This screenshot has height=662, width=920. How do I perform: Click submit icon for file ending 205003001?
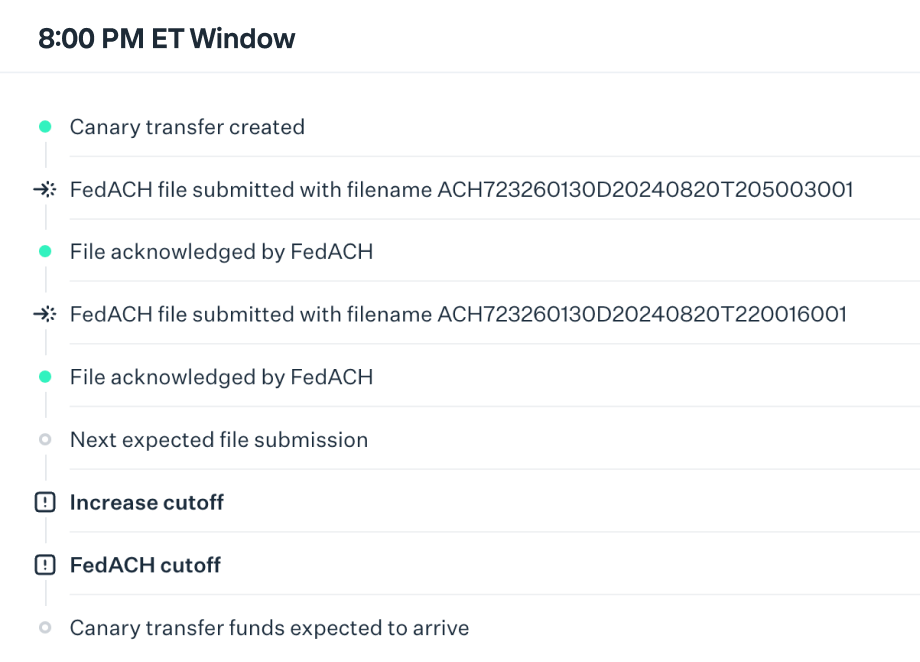(x=45, y=189)
